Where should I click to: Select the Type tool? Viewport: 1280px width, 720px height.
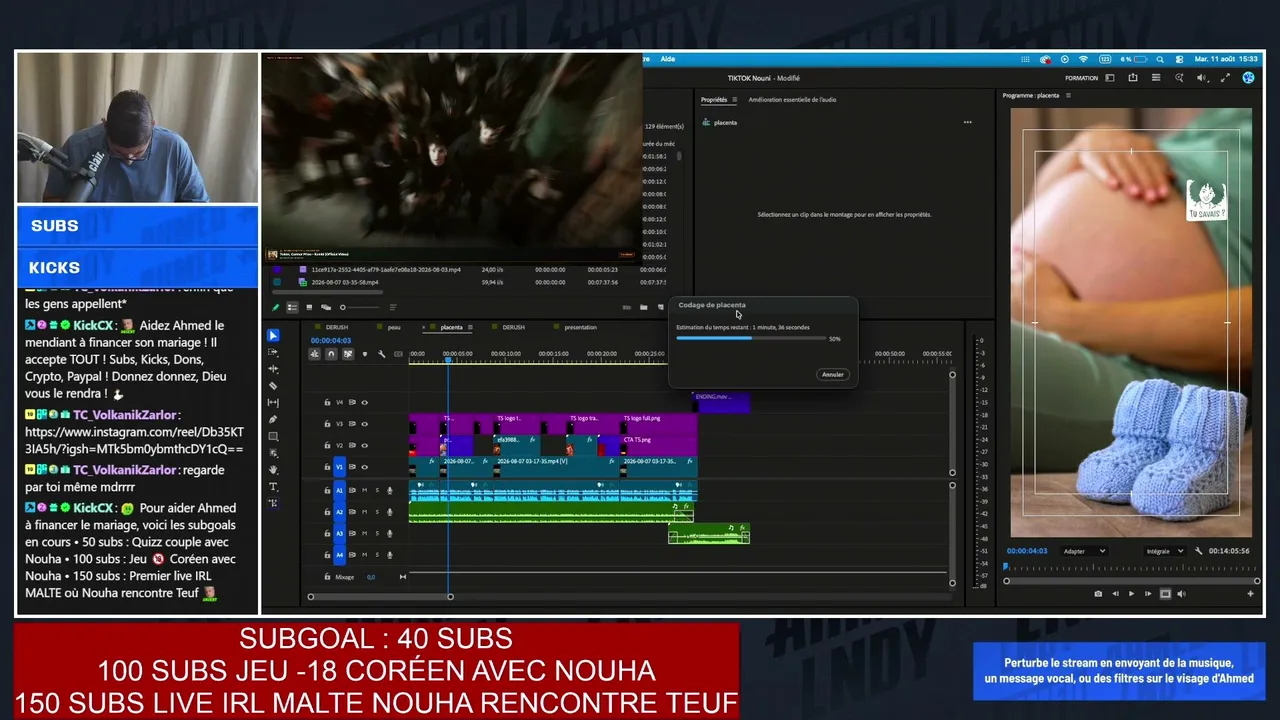click(274, 486)
